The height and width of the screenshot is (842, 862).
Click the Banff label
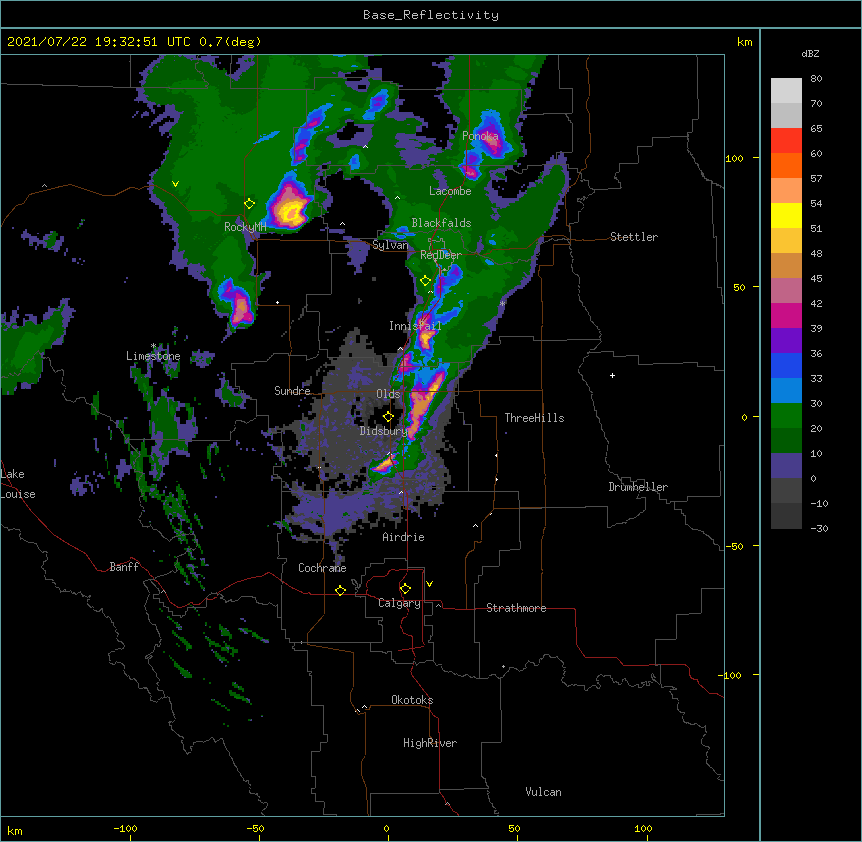(124, 567)
